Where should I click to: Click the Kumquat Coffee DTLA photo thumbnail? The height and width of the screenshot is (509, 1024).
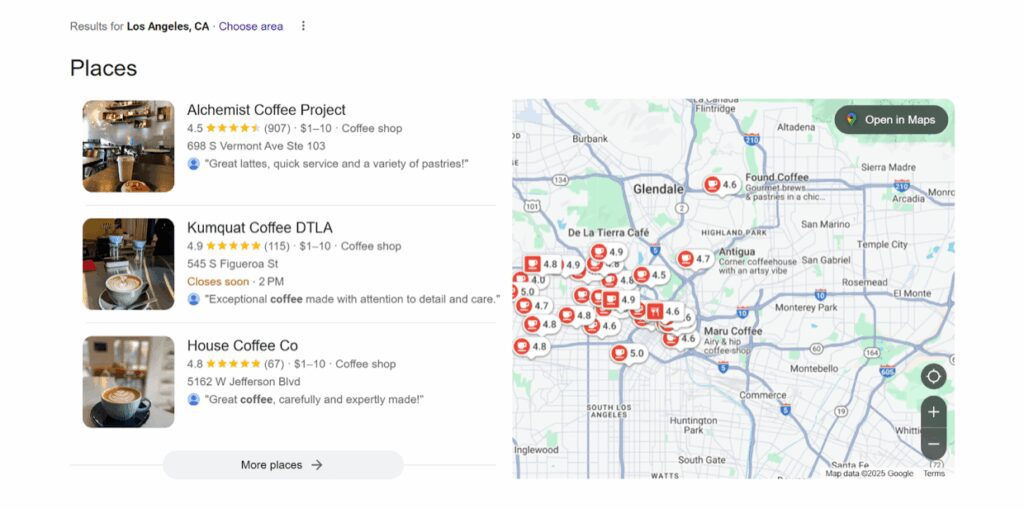pos(129,264)
